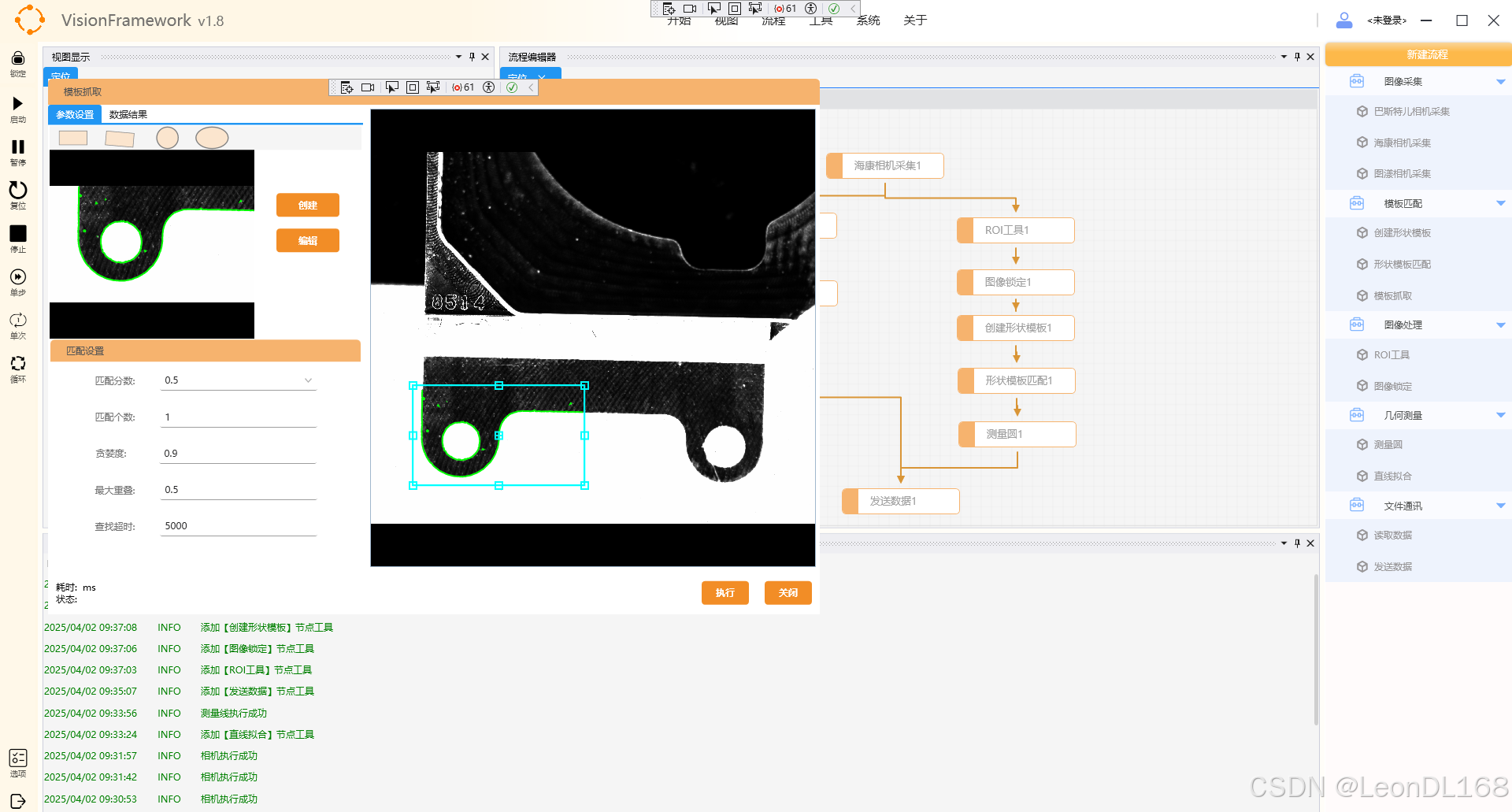The width and height of the screenshot is (1512, 812).
Task: Click the 最大重叠 input field
Action: [x=239, y=490]
